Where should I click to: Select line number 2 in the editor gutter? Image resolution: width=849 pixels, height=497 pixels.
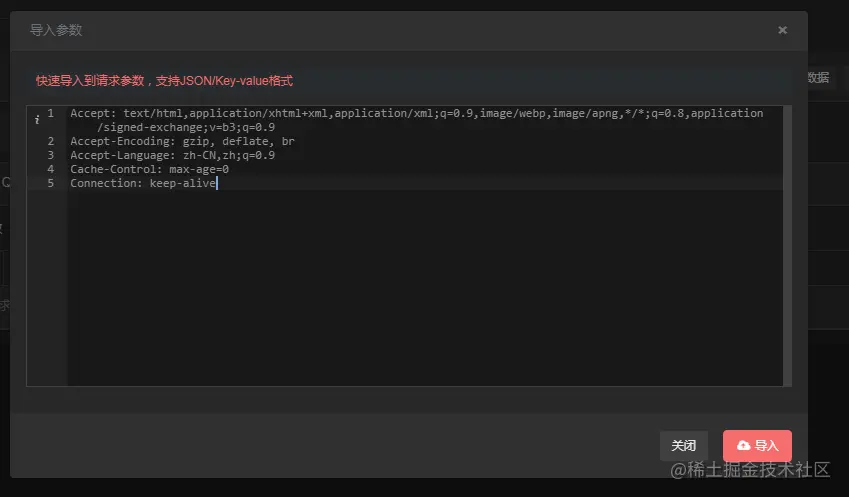tap(50, 141)
